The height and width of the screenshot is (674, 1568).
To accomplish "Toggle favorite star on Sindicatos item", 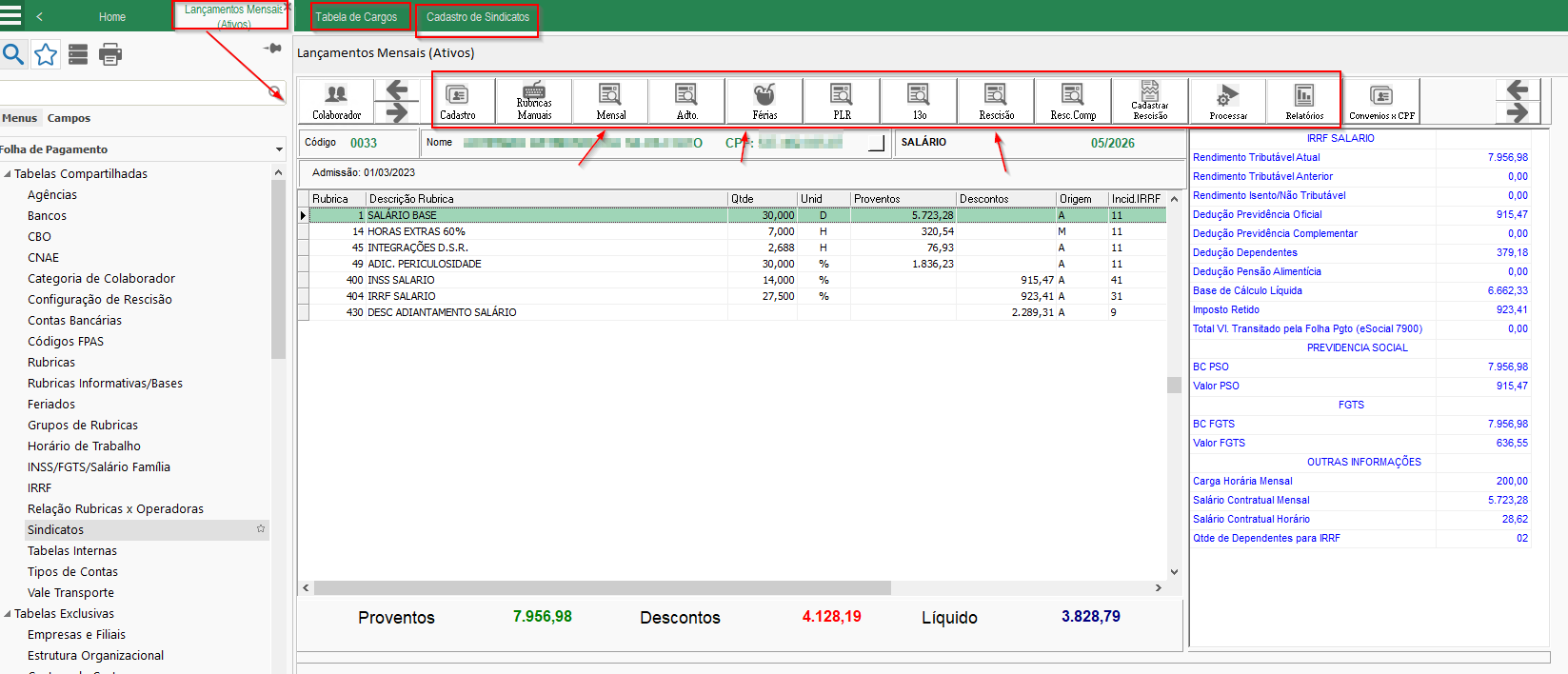I will [x=261, y=528].
